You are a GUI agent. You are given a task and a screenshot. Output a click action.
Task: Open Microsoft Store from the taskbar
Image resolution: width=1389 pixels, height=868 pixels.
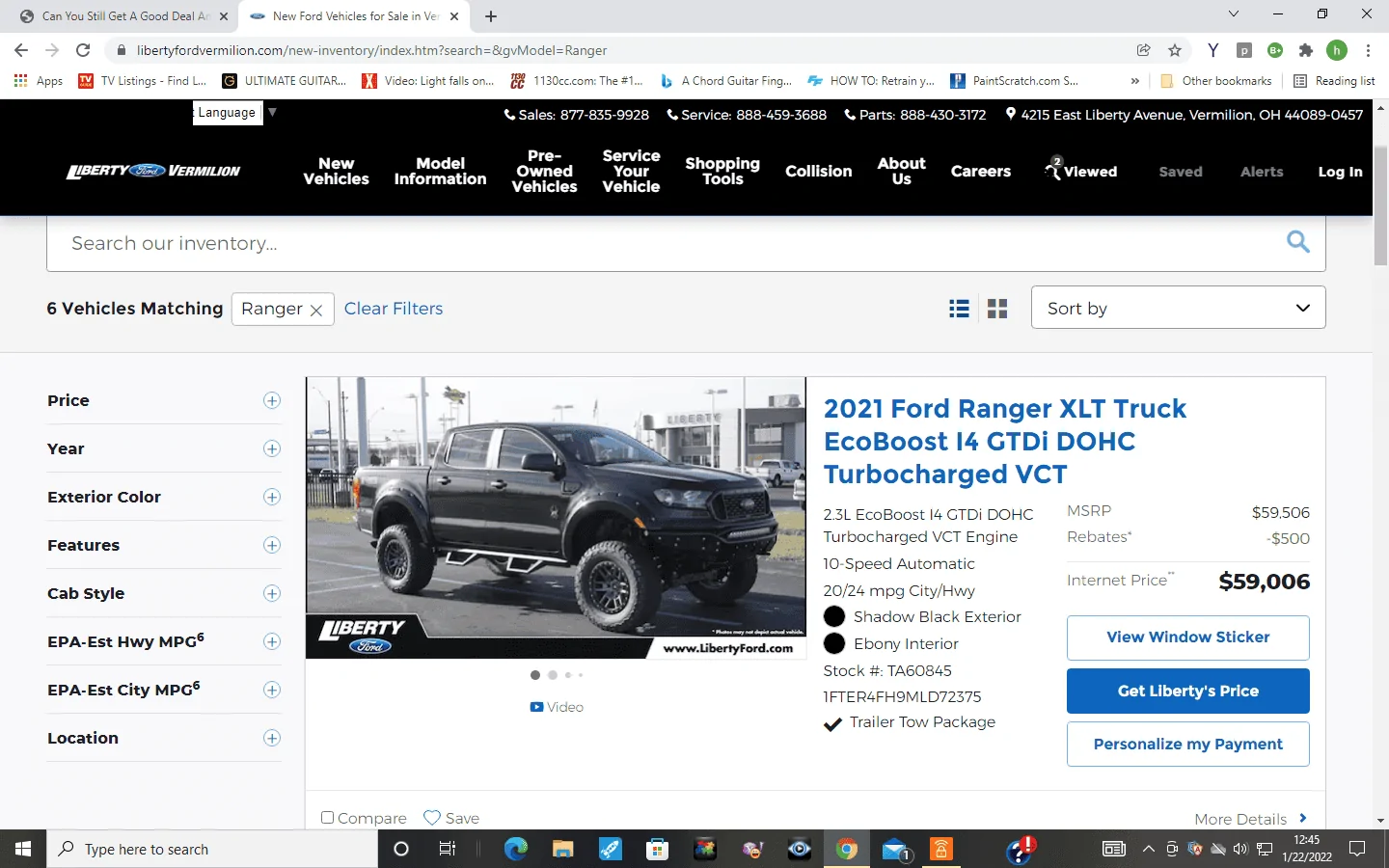(658, 849)
